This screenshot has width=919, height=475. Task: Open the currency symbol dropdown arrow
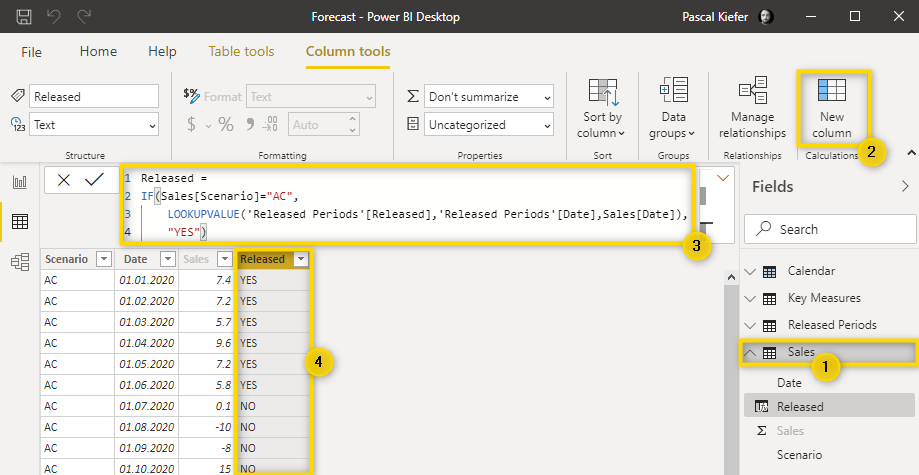pos(208,125)
